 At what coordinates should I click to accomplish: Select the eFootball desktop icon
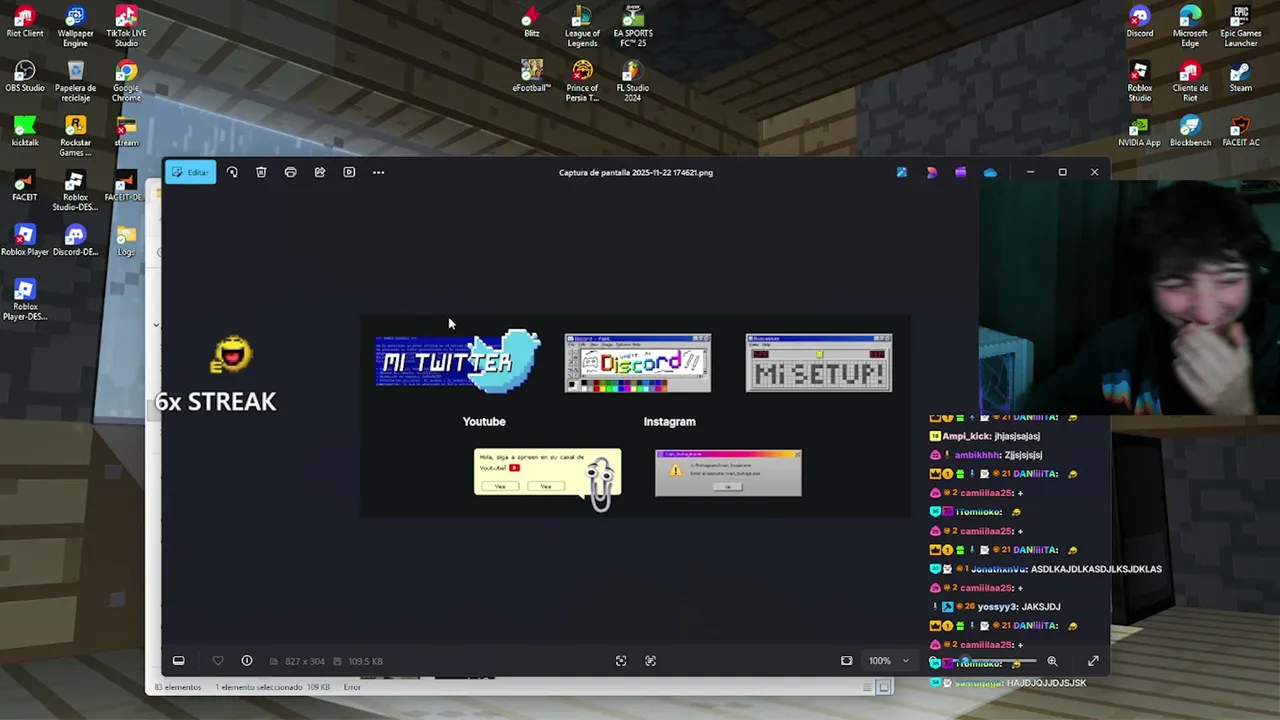(532, 77)
